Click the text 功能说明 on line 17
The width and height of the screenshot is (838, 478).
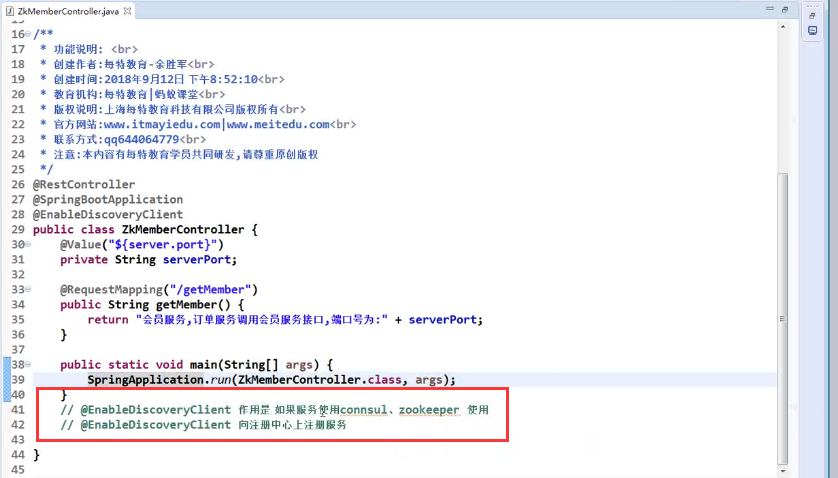point(74,49)
